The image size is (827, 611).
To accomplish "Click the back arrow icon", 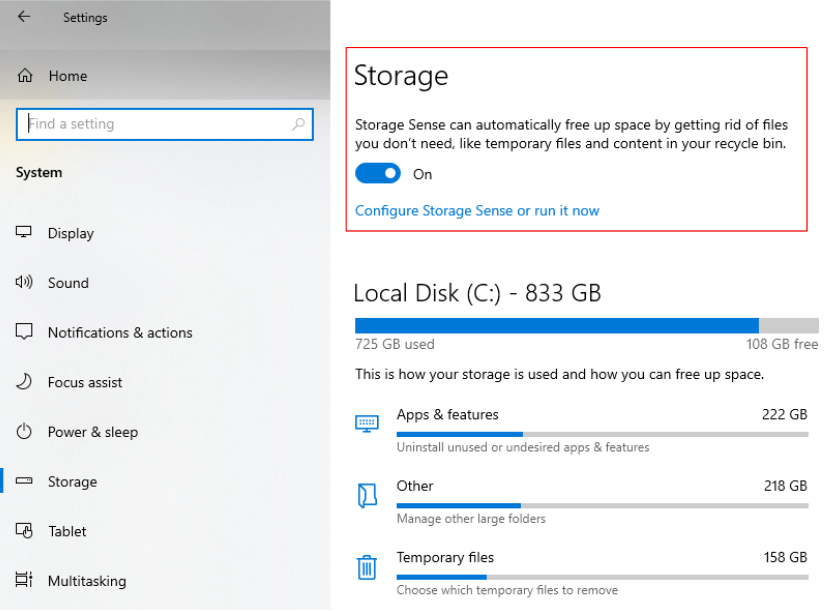I will coord(24,17).
